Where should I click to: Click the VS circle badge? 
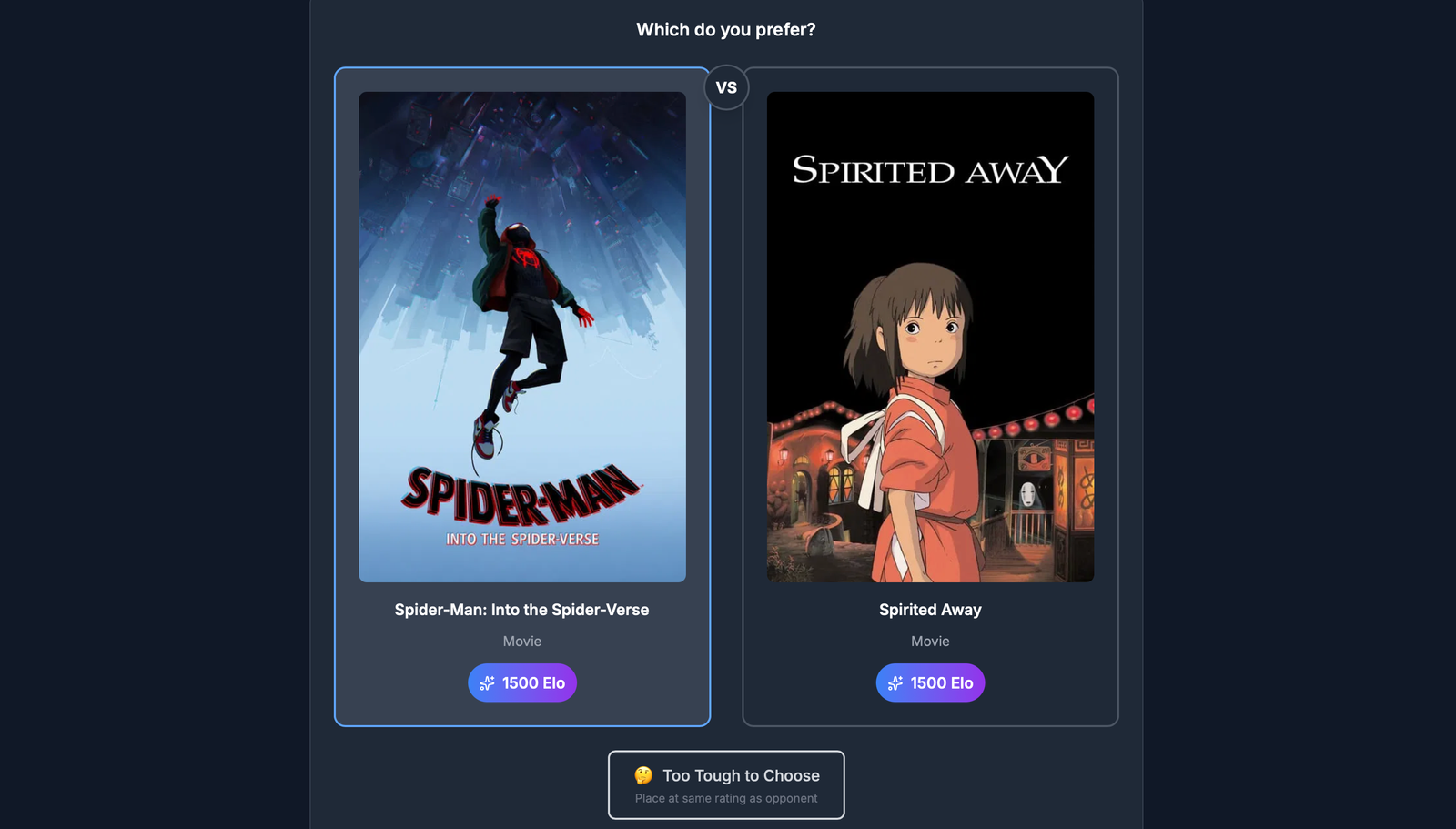pyautogui.click(x=726, y=87)
